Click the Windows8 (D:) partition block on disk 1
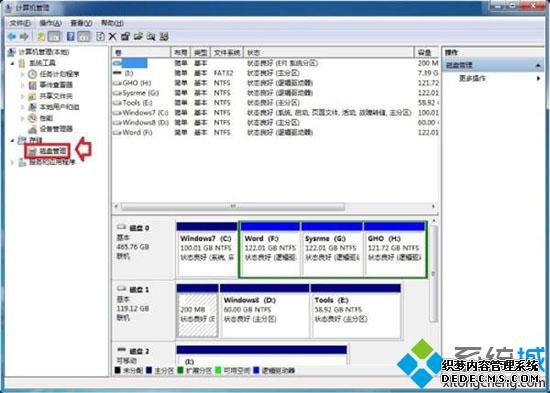The height and width of the screenshot is (393, 550). [265, 311]
